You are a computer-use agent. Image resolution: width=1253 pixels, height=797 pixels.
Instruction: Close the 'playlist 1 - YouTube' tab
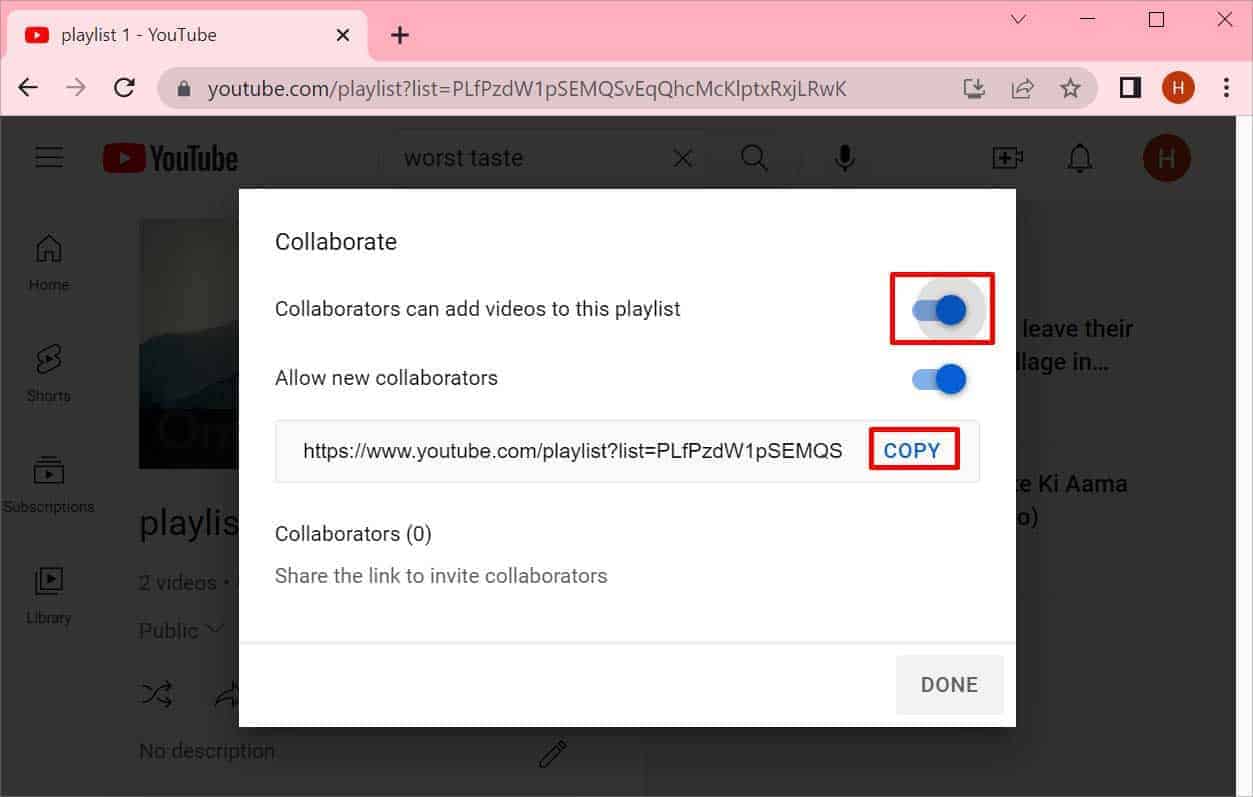tap(343, 35)
